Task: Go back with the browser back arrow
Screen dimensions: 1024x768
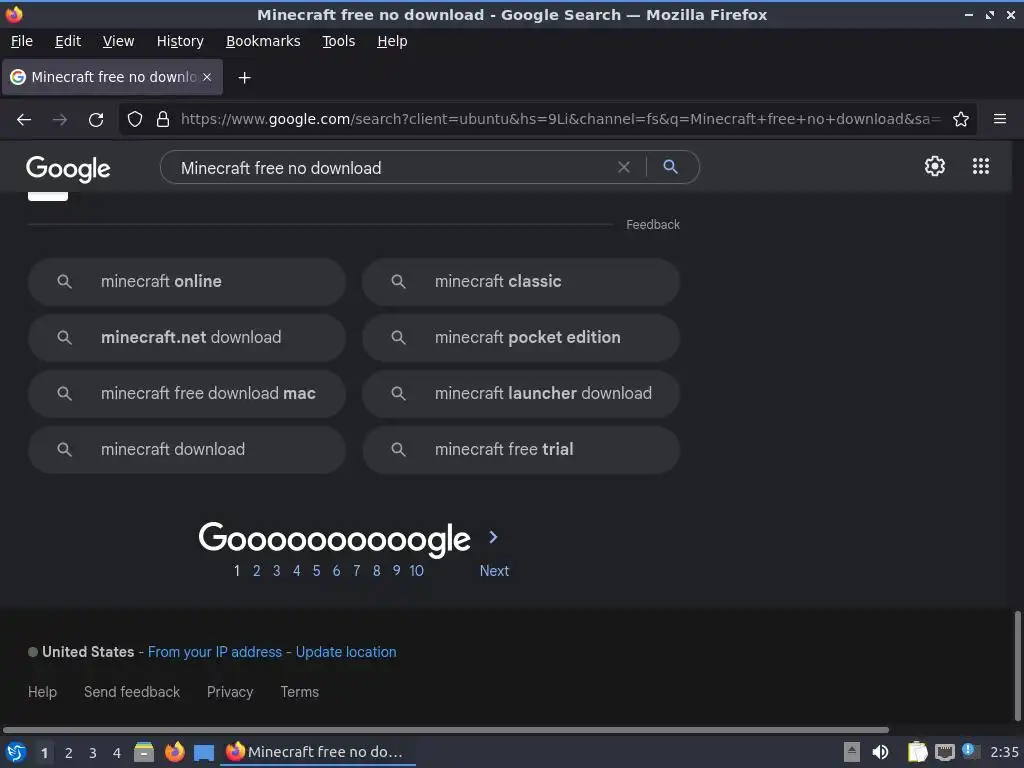Action: [24, 120]
